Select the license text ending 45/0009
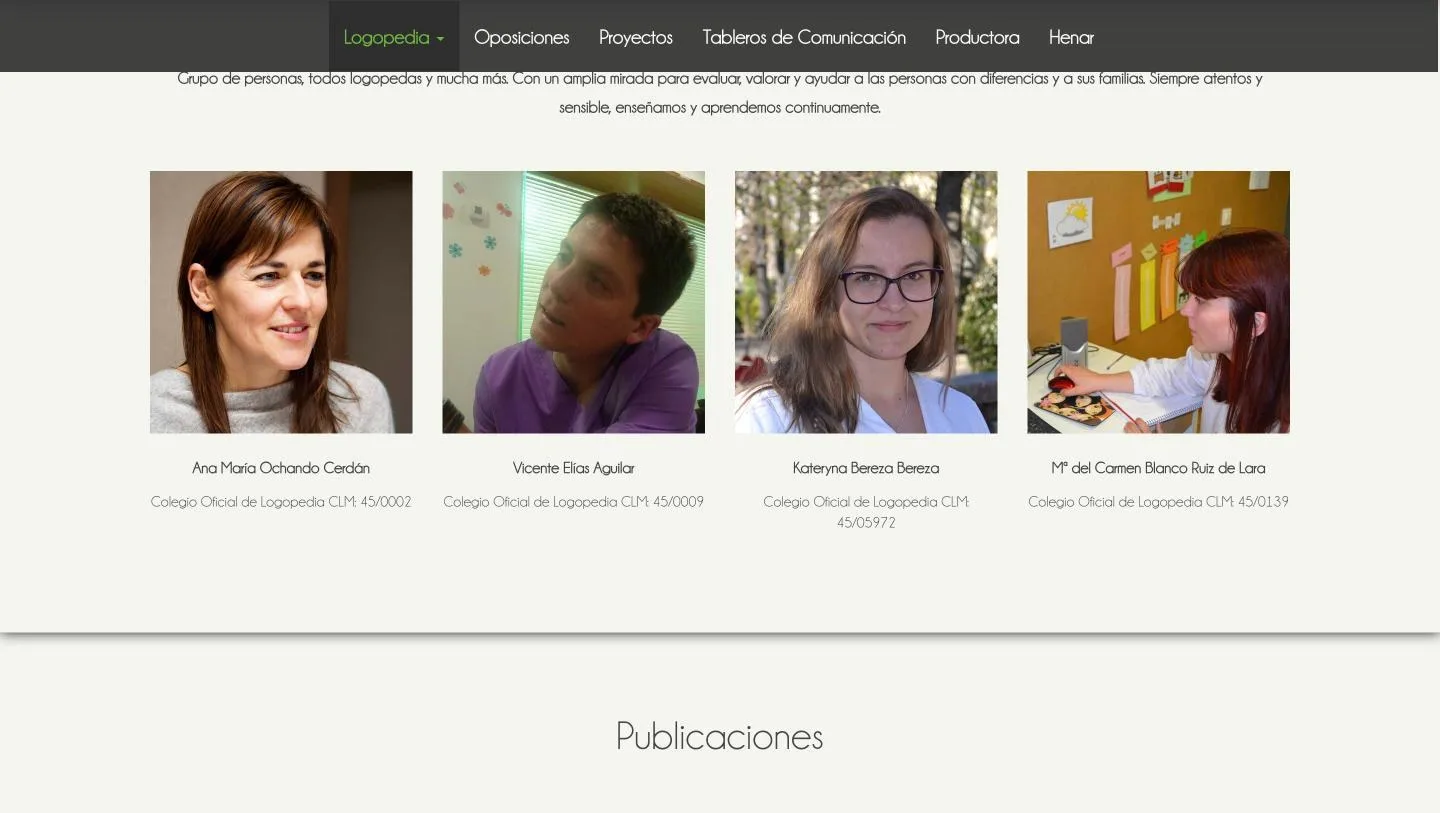Screen dimensions: 1440x813 pos(574,502)
